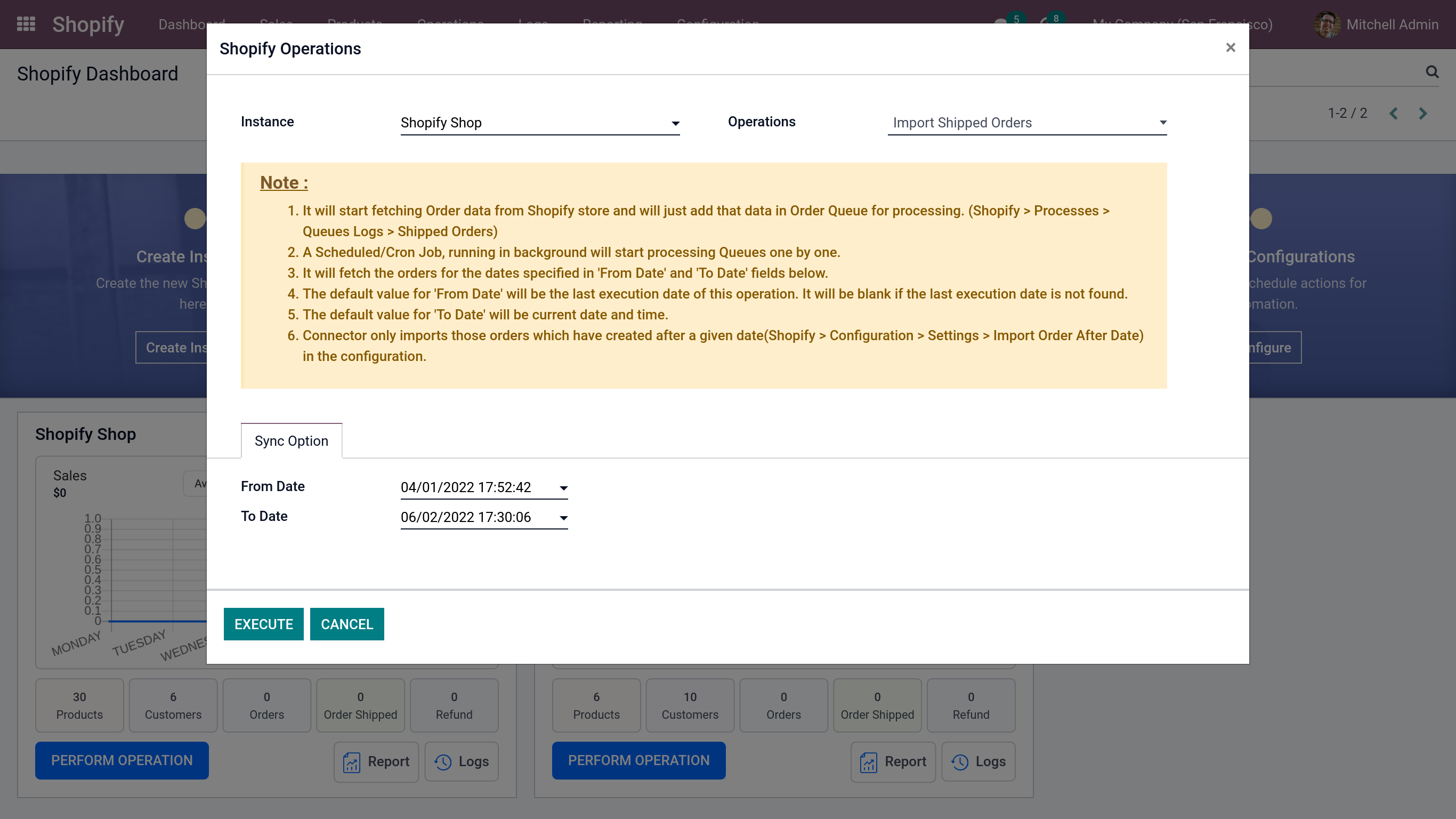Click Report chart icon in first card
The height and width of the screenshot is (819, 1456).
(x=352, y=762)
